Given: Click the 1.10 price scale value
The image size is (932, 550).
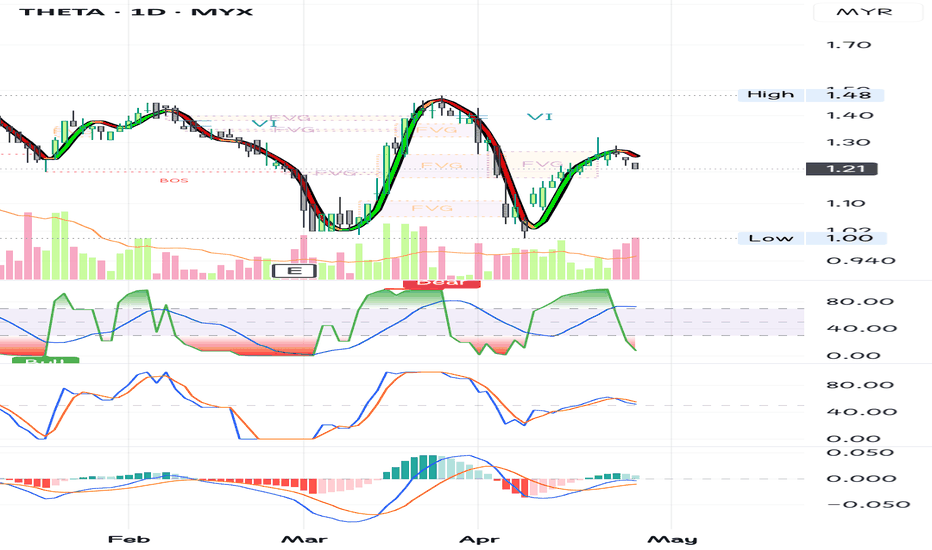Looking at the screenshot, I should point(846,204).
